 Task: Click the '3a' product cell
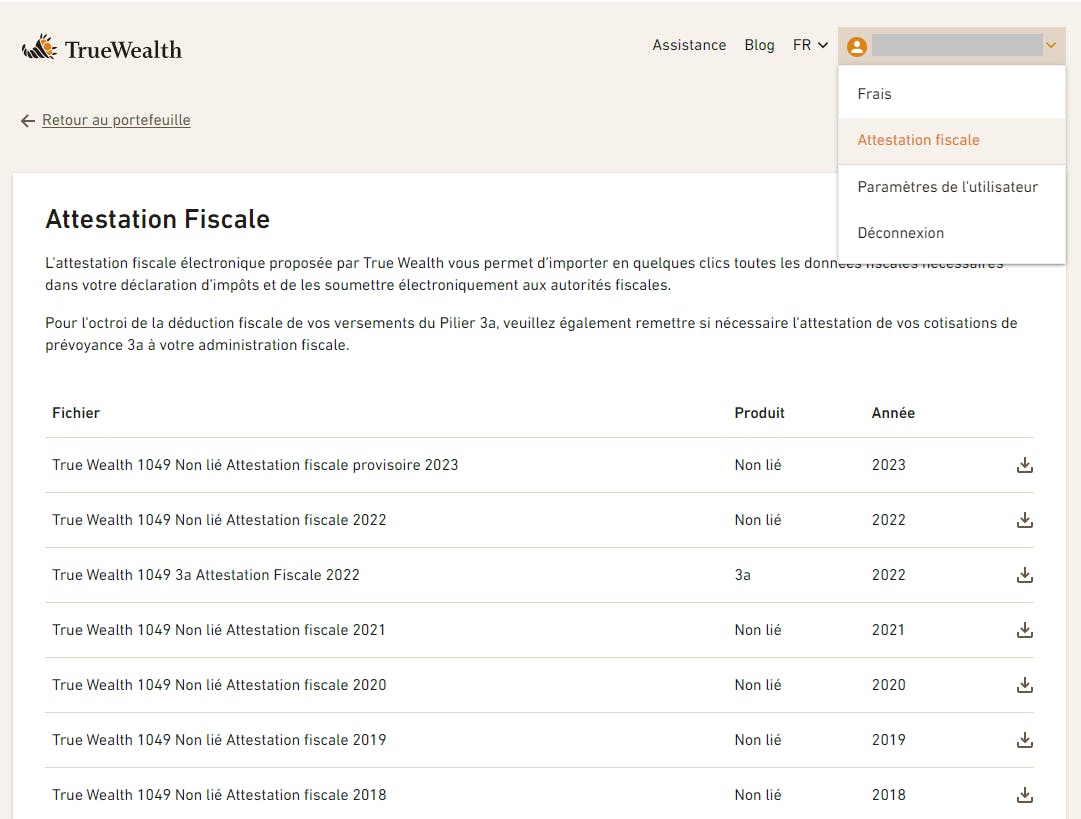[742, 575]
